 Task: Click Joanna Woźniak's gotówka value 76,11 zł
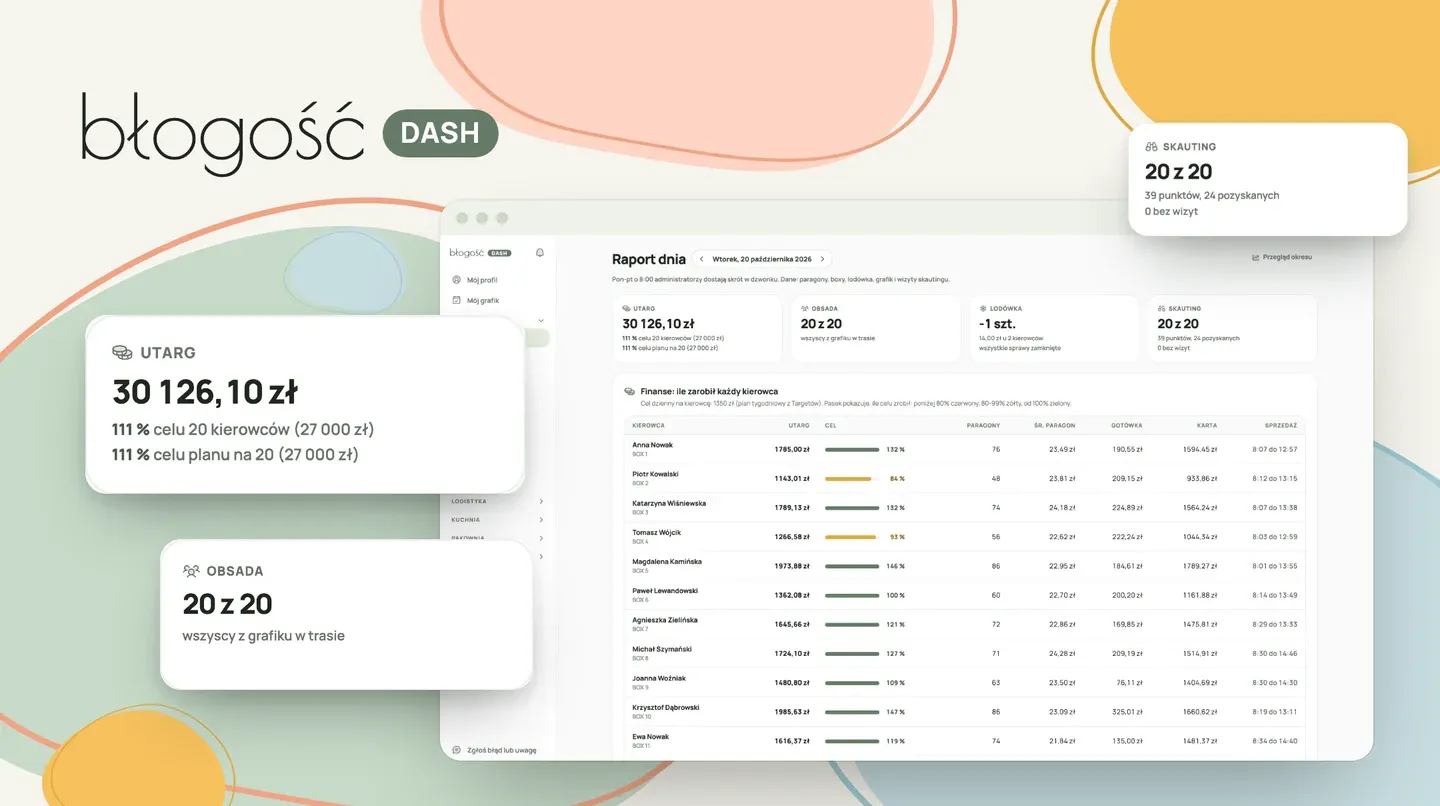click(x=1129, y=683)
